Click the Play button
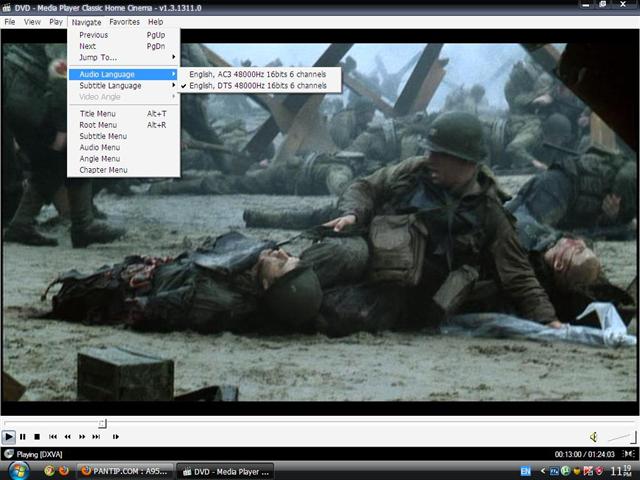 tap(8, 437)
